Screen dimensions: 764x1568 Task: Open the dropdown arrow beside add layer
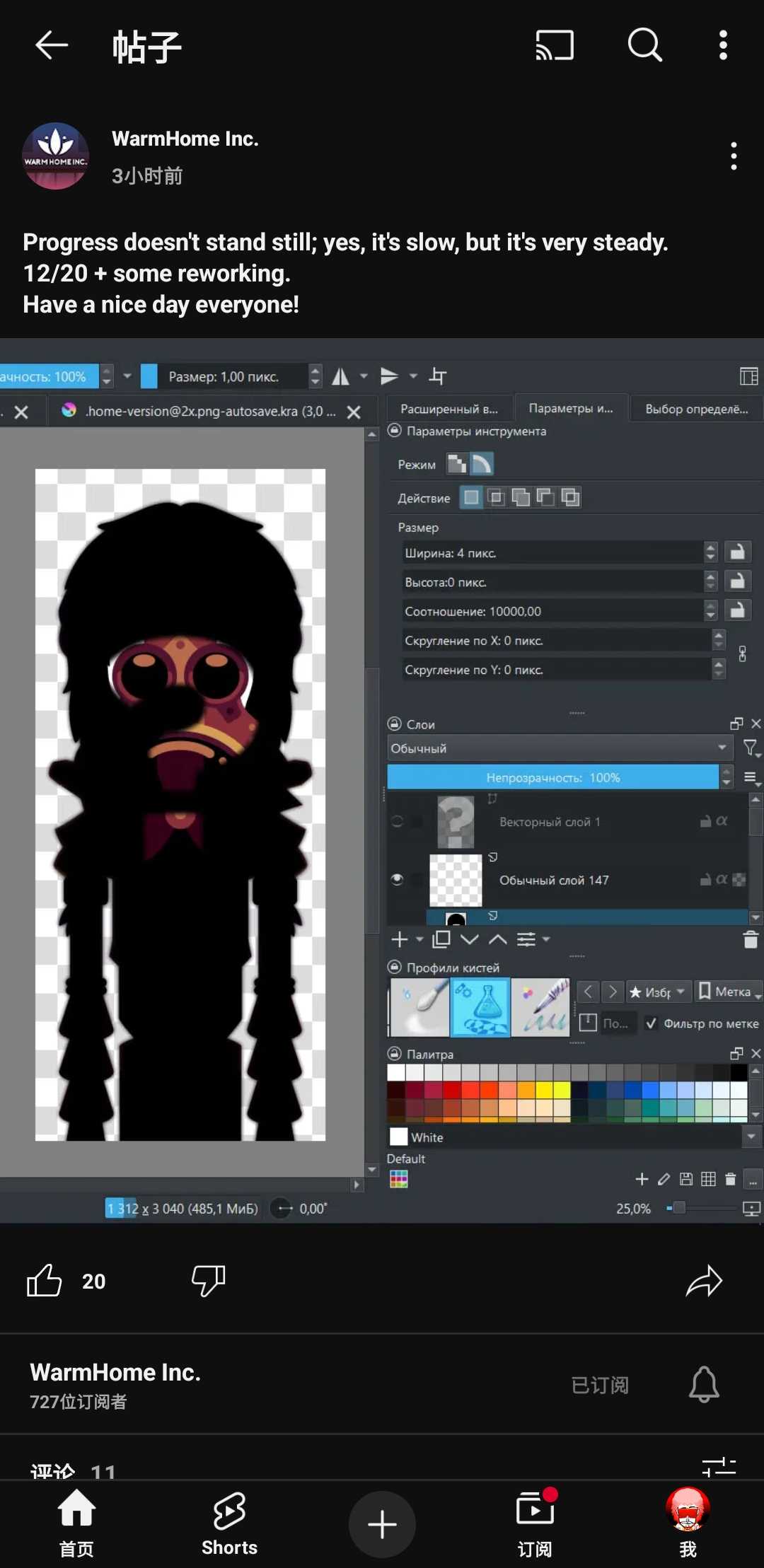tap(419, 939)
